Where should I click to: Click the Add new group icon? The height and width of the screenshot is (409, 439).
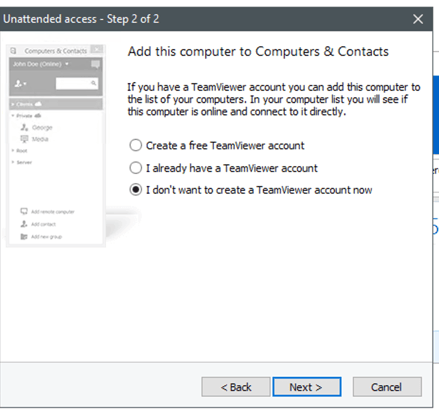click(24, 237)
